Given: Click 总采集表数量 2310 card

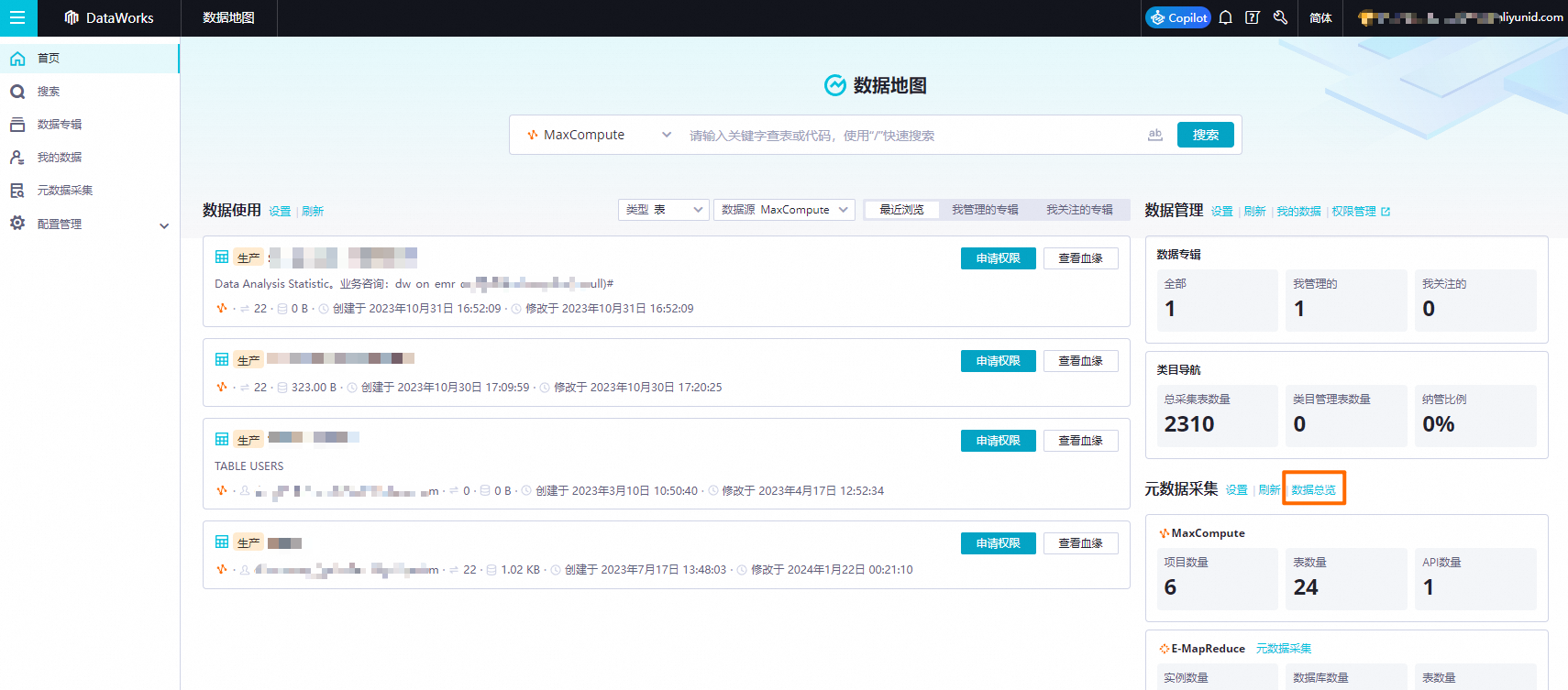Looking at the screenshot, I should pyautogui.click(x=1218, y=416).
